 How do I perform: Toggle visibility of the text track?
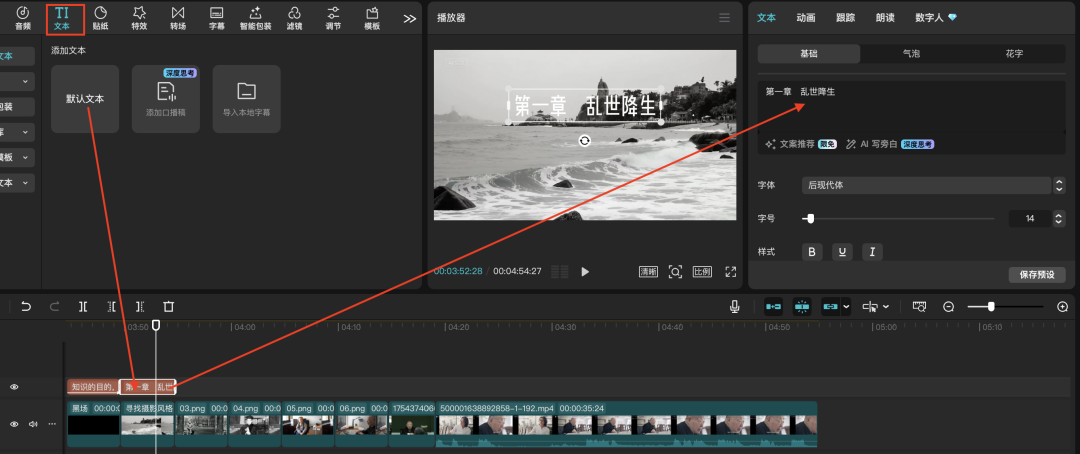point(14,387)
